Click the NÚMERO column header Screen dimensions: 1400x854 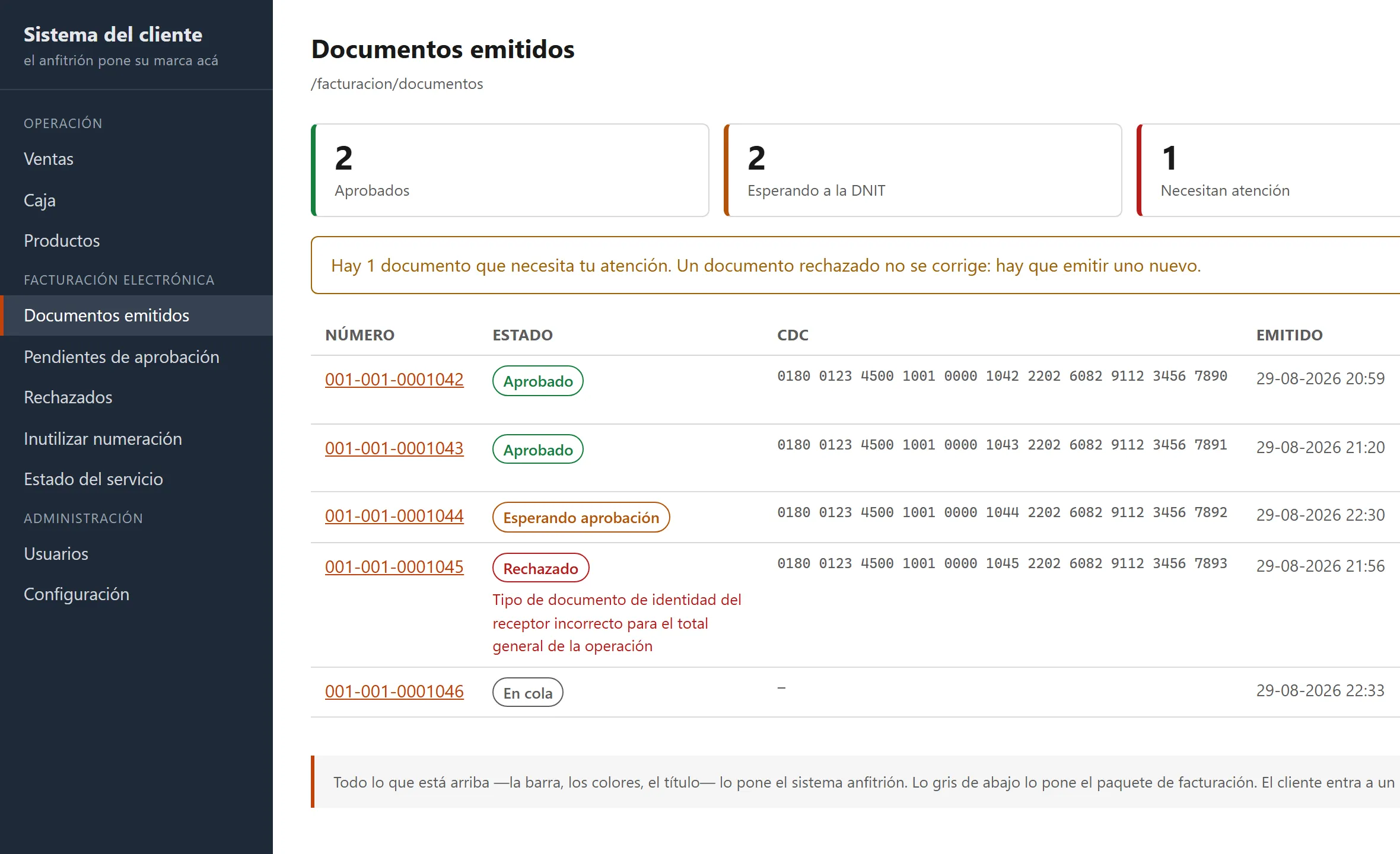tap(359, 335)
